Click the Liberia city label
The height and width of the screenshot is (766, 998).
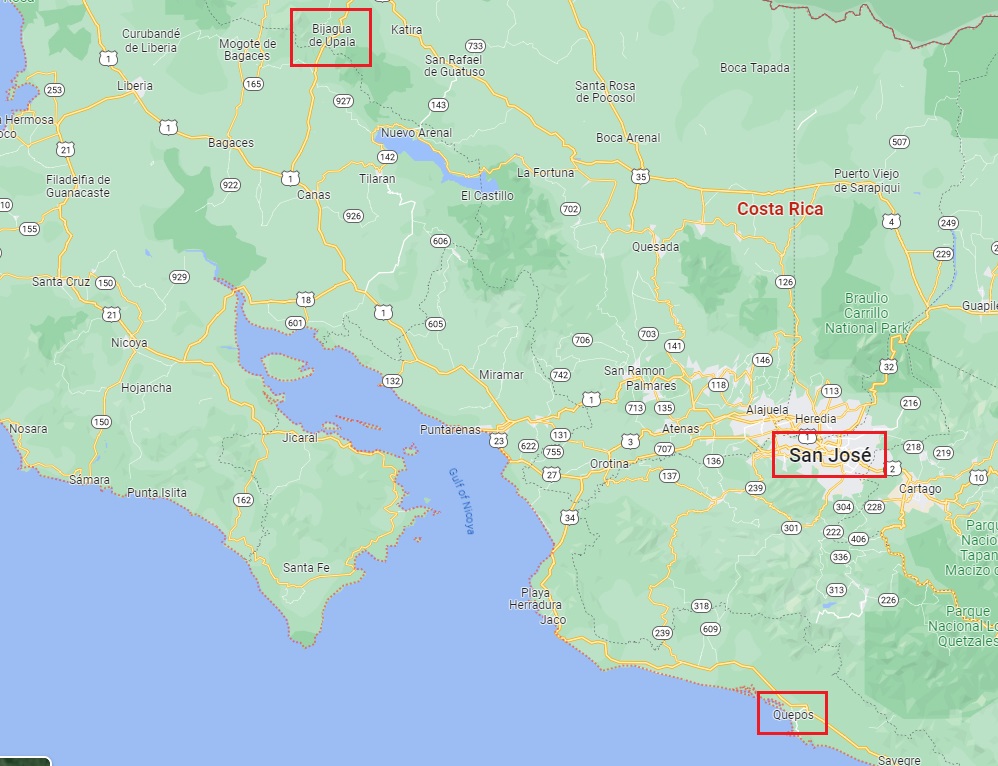pos(135,86)
